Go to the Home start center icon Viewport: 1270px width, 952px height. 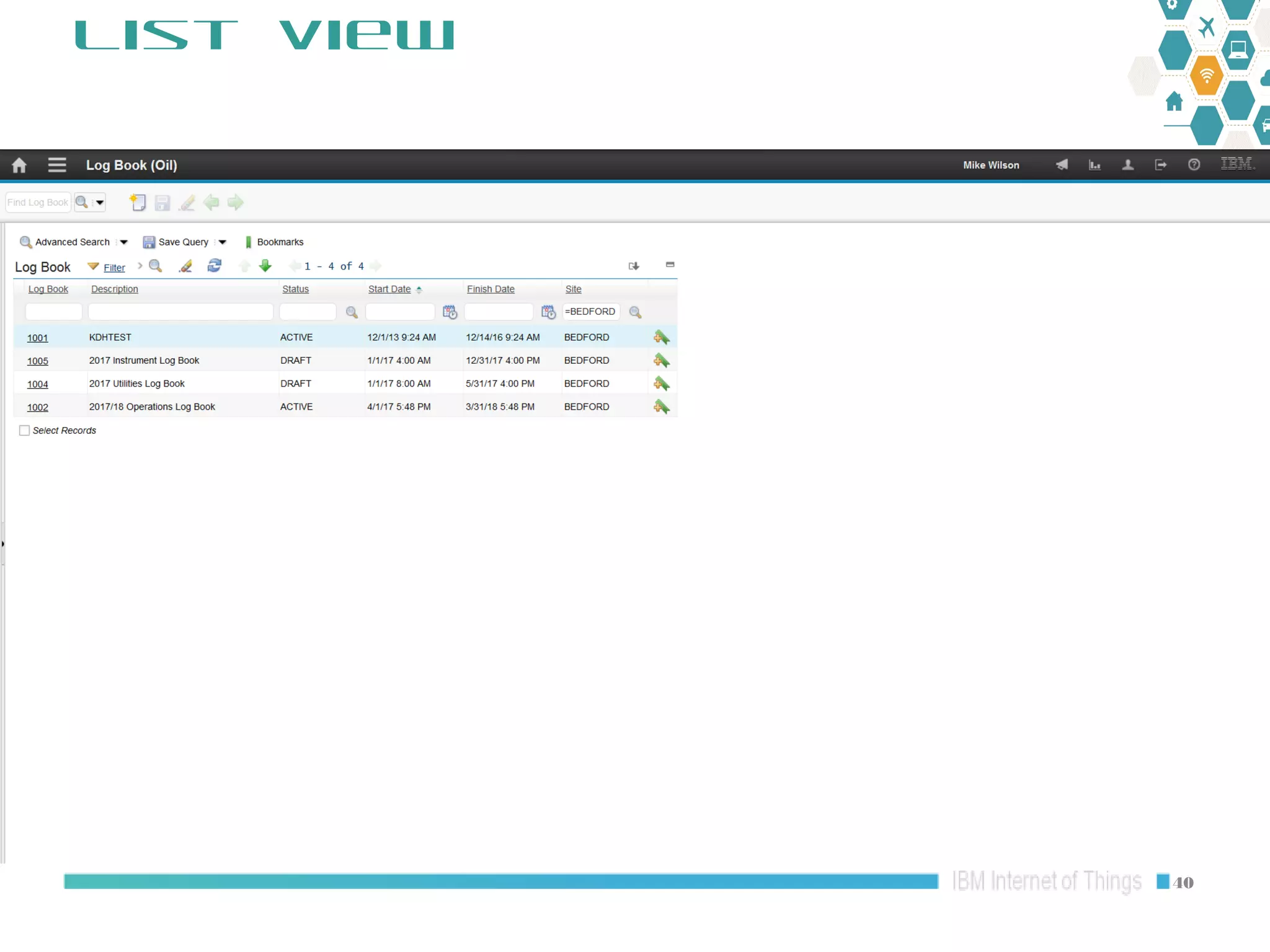(x=19, y=165)
